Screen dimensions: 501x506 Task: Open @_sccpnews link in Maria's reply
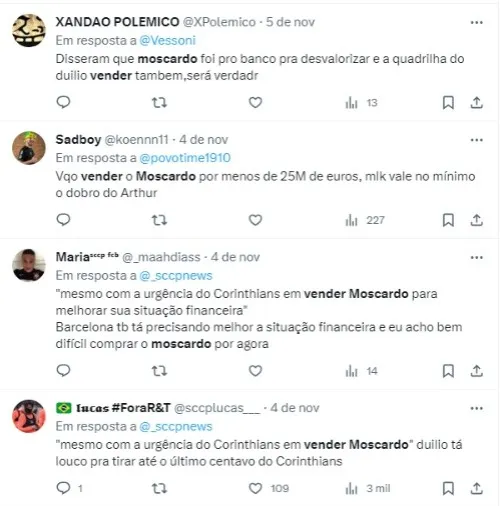pos(176,276)
